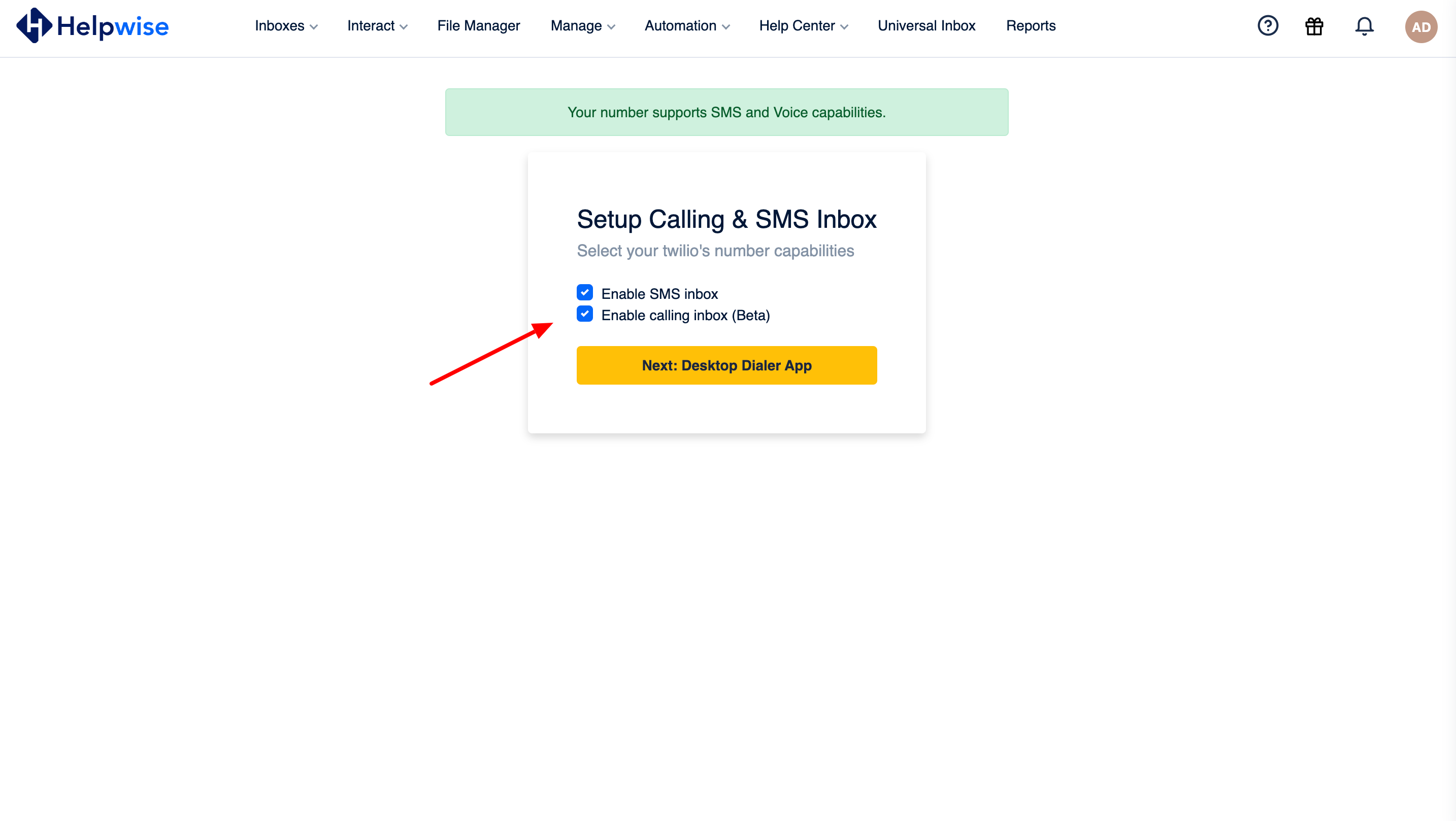Click the File Manager menu icon
The width and height of the screenshot is (1456, 821).
479,26
